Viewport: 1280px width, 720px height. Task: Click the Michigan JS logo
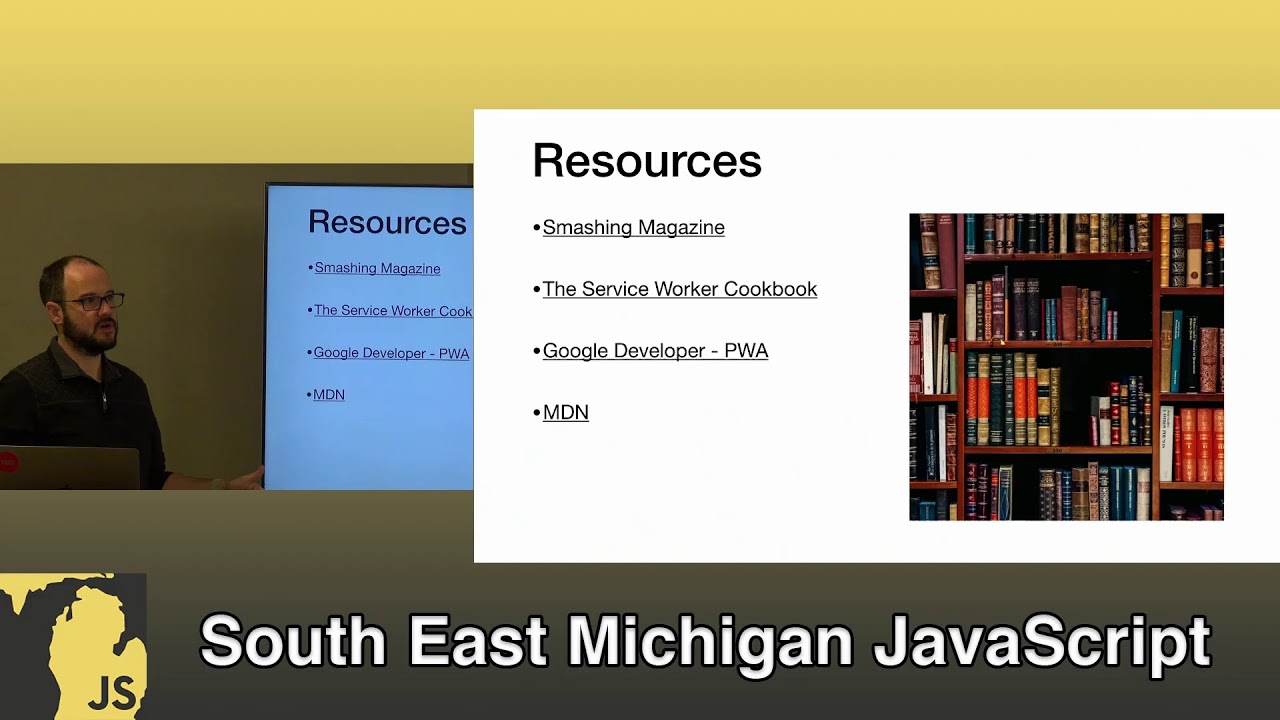73,646
